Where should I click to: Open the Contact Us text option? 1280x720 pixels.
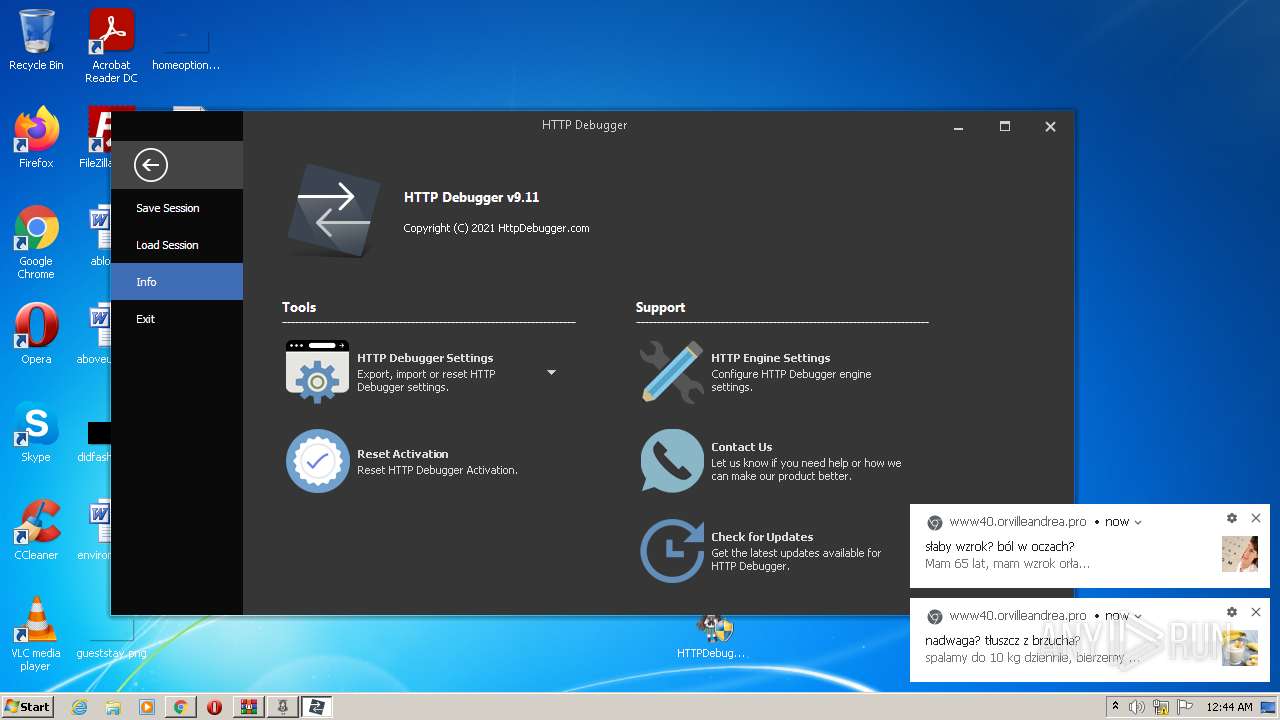pyautogui.click(x=741, y=447)
